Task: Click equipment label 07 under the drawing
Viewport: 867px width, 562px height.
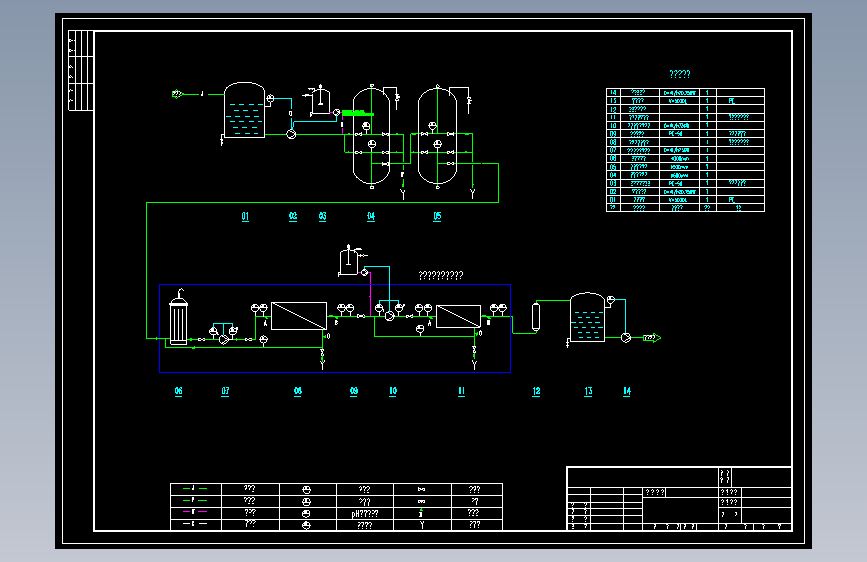Action: tap(225, 391)
